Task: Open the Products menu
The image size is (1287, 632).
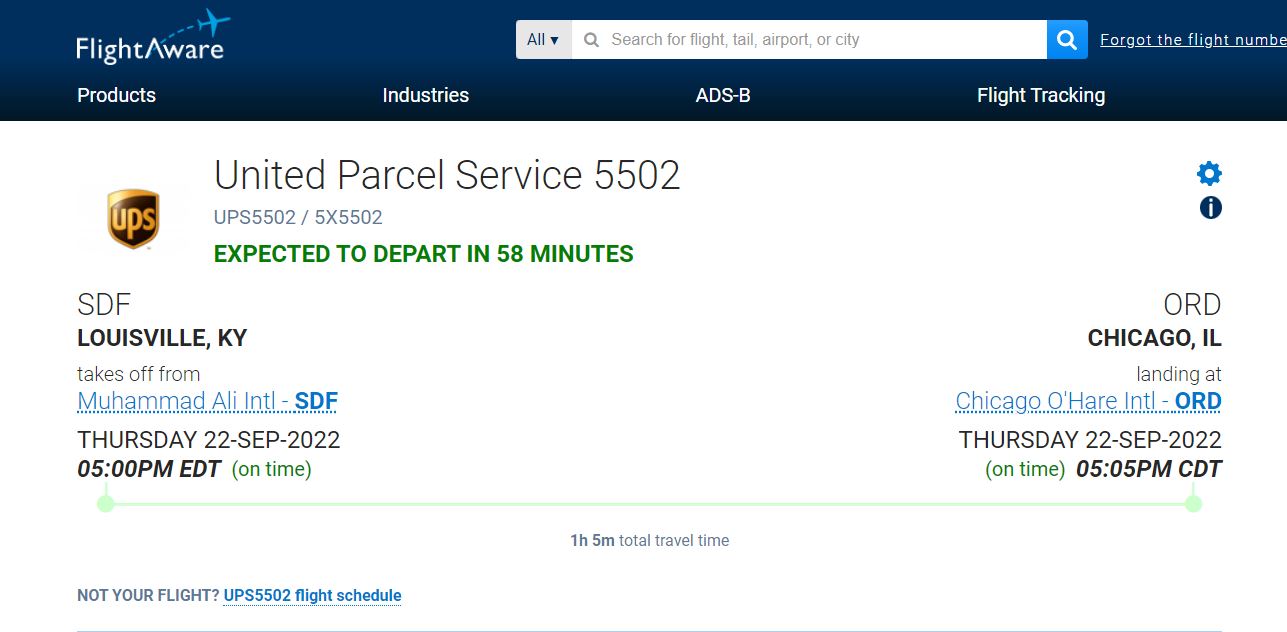Action: [117, 96]
